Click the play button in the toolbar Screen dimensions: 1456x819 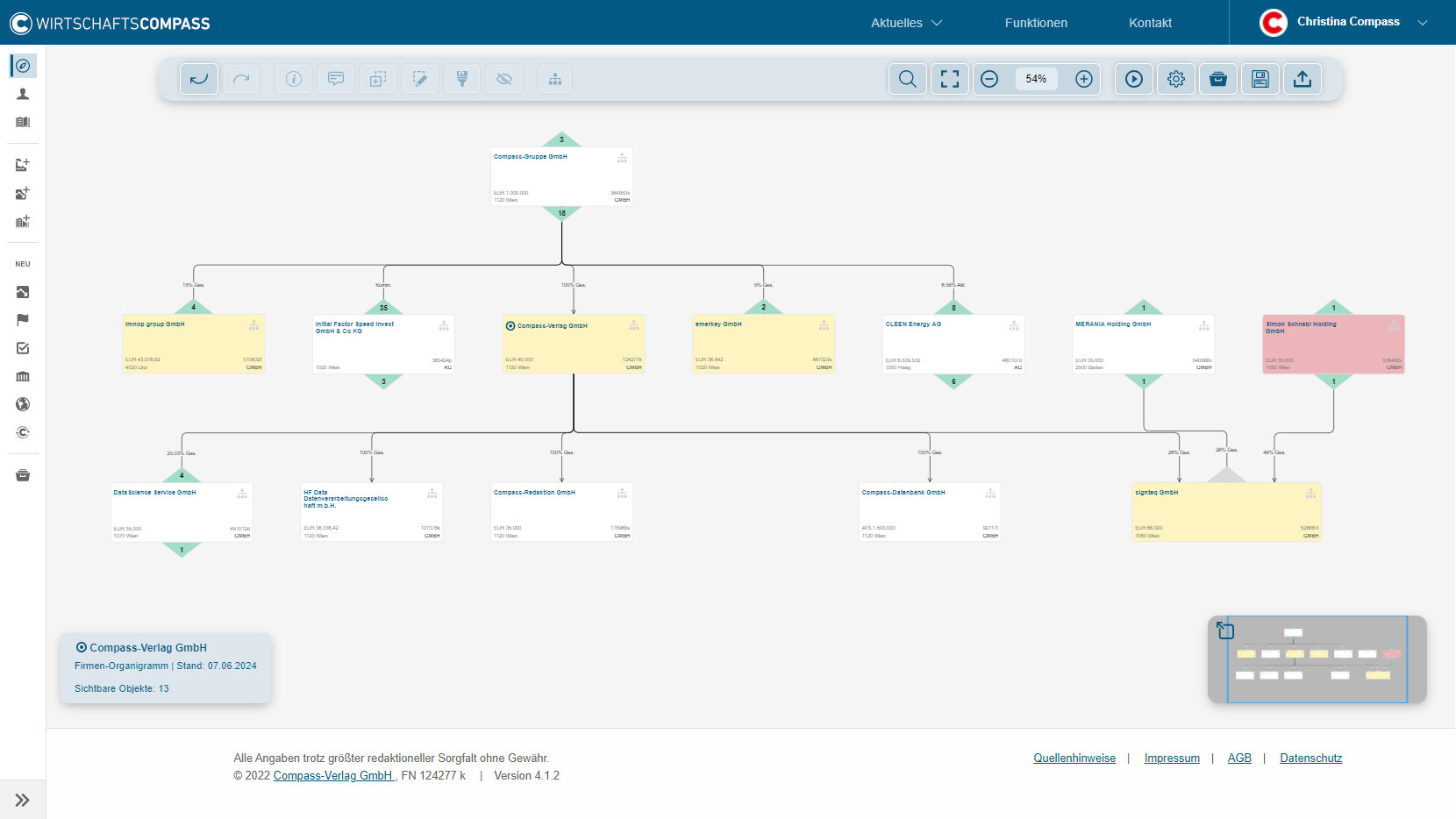point(1134,79)
